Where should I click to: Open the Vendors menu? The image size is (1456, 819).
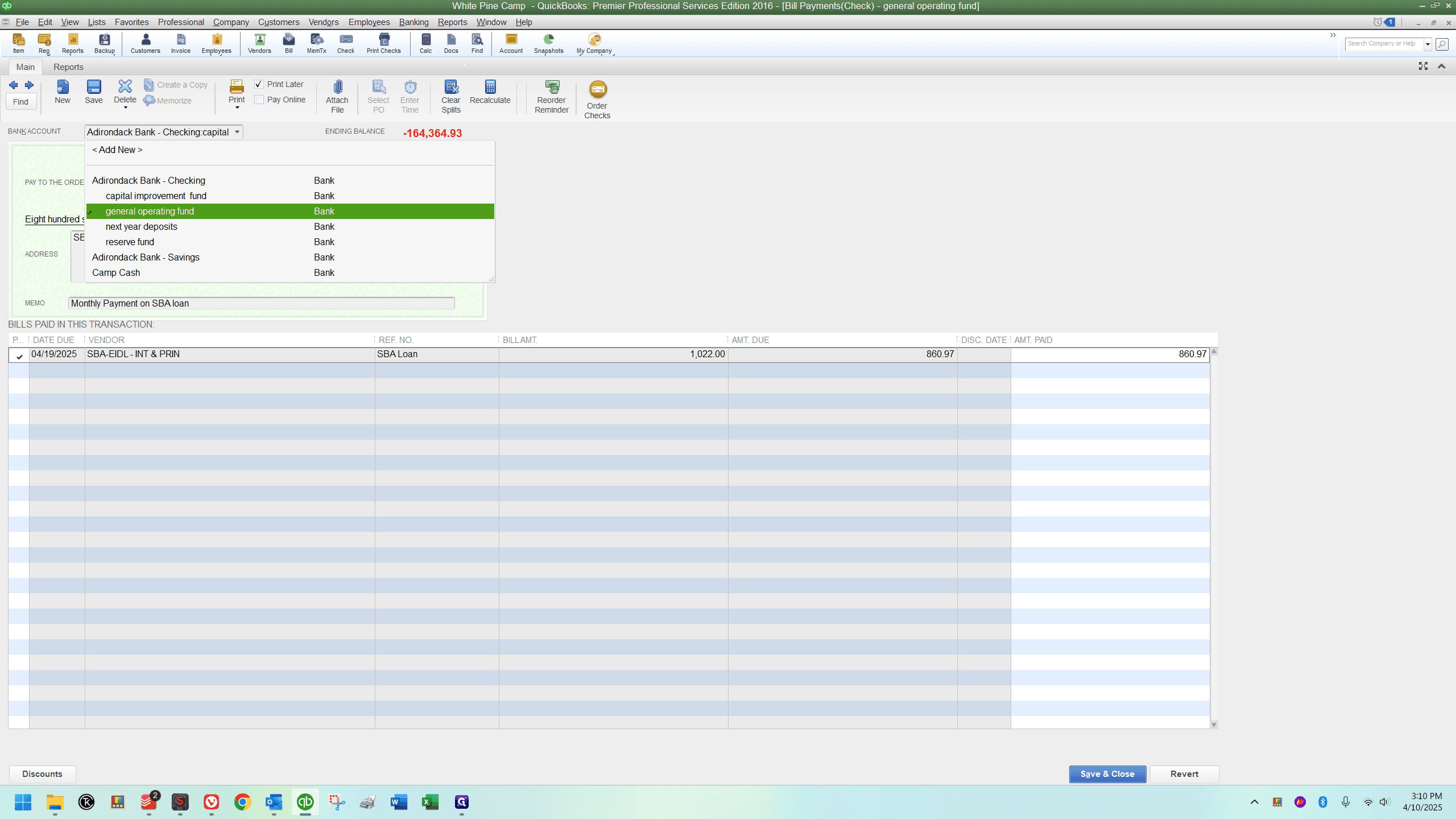tap(324, 22)
